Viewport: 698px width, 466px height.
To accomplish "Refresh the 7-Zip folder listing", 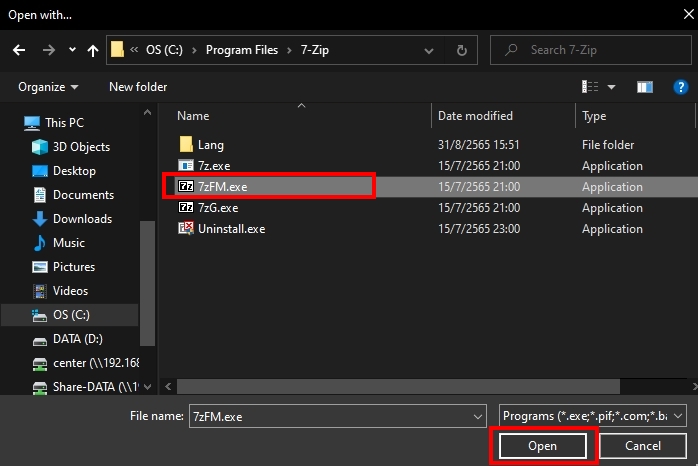I will coord(460,49).
